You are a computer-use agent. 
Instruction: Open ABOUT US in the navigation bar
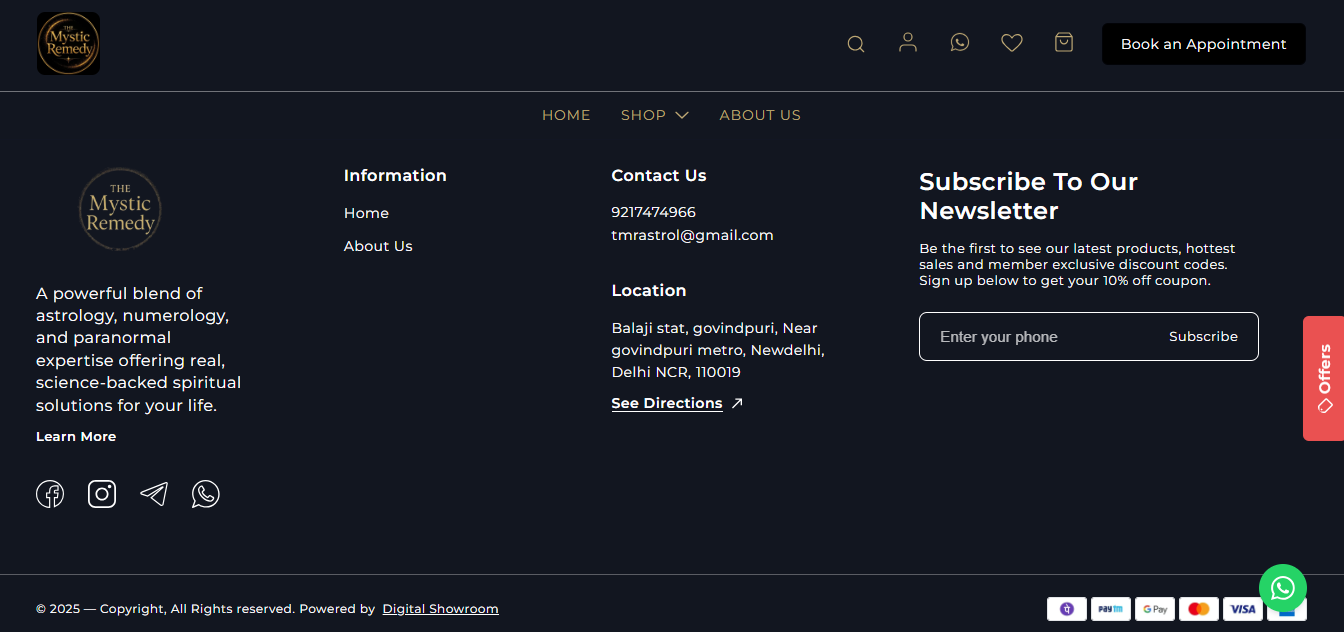pyautogui.click(x=760, y=115)
